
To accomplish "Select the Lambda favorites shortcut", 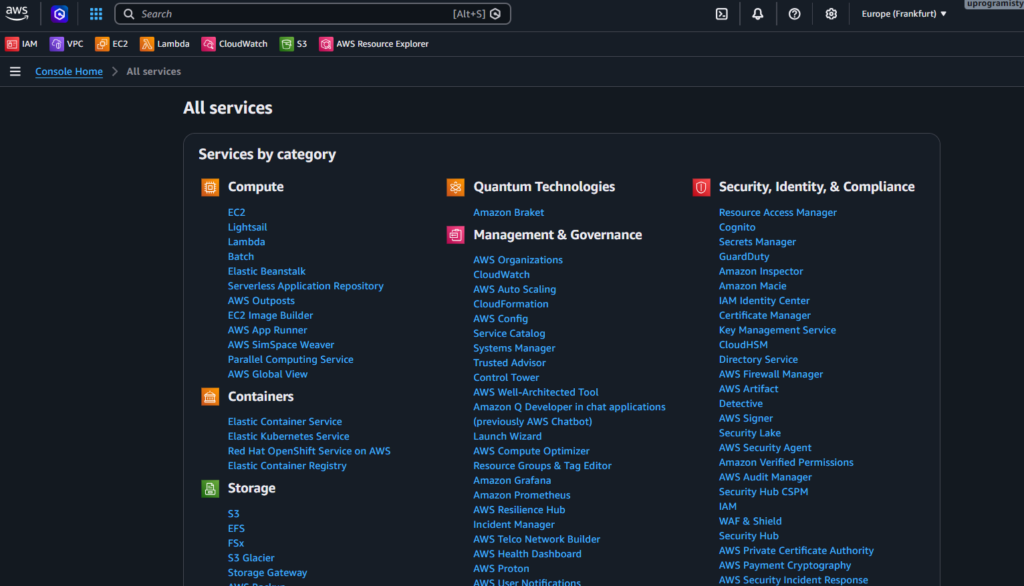I will coord(164,43).
